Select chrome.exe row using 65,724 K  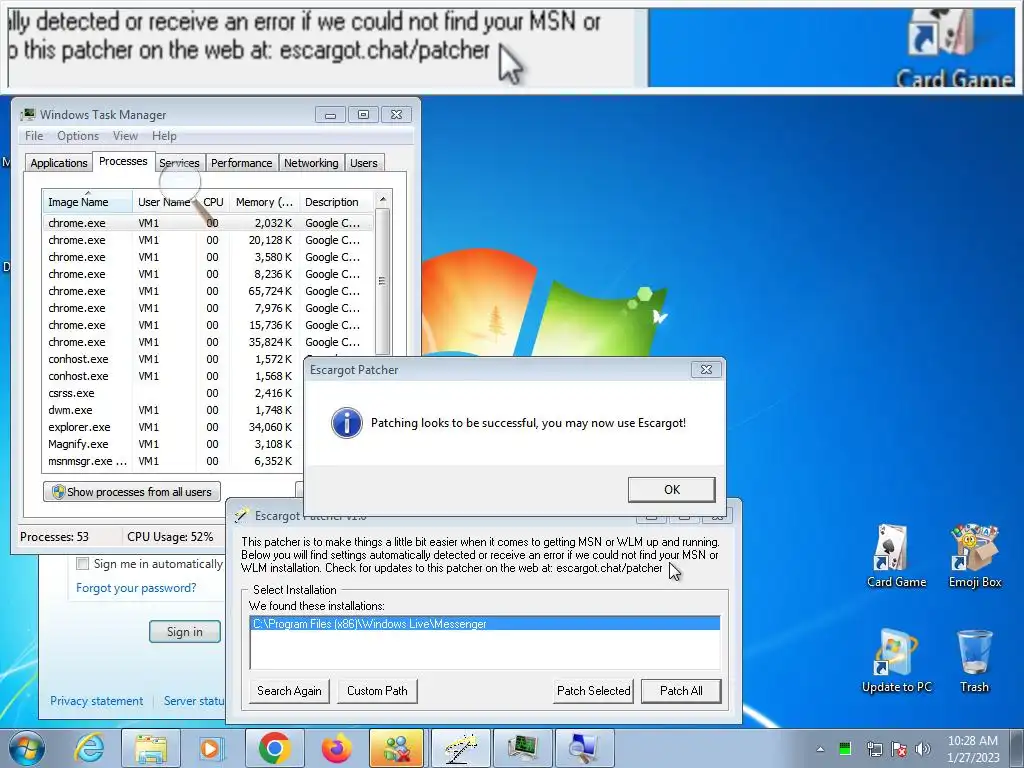(208, 291)
